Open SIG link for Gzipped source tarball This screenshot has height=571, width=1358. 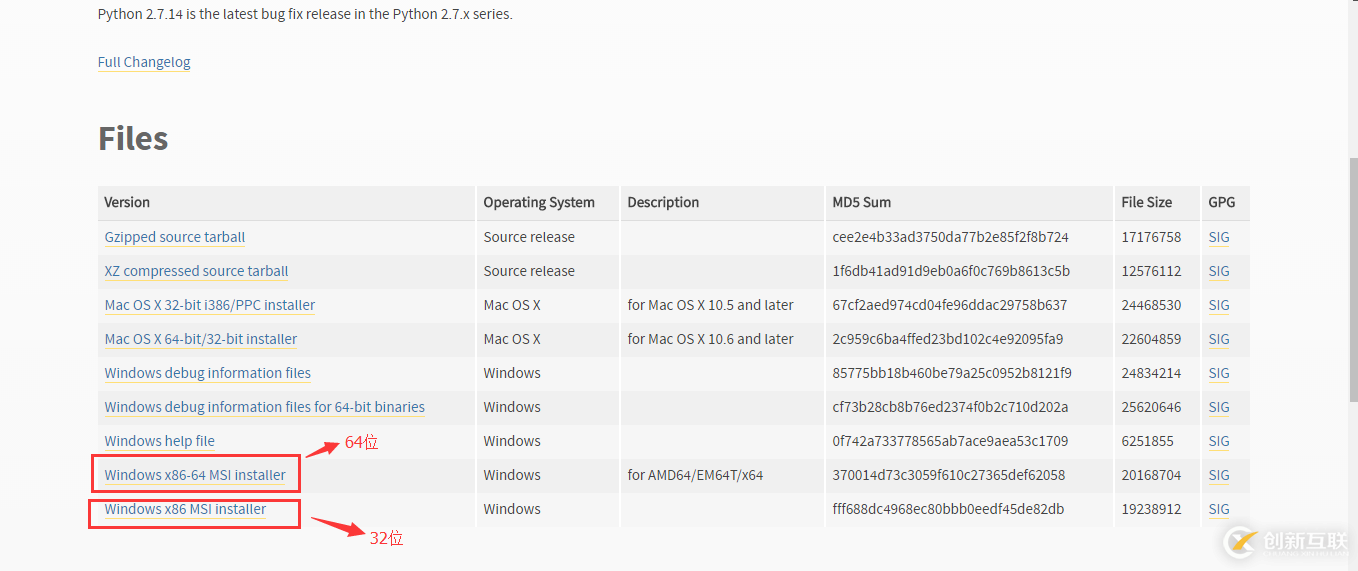(1219, 237)
